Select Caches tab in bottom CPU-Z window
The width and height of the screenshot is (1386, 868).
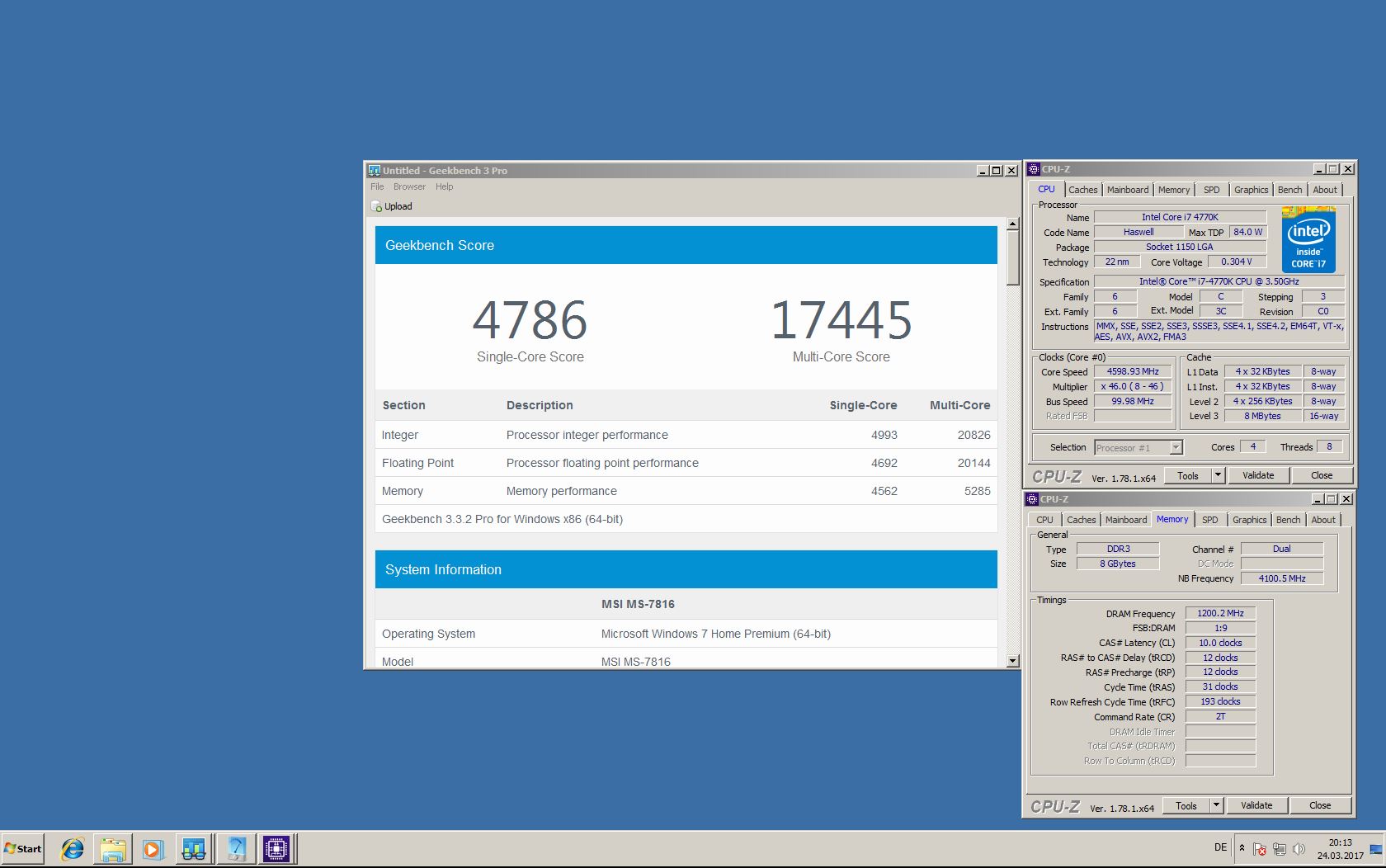coord(1081,520)
